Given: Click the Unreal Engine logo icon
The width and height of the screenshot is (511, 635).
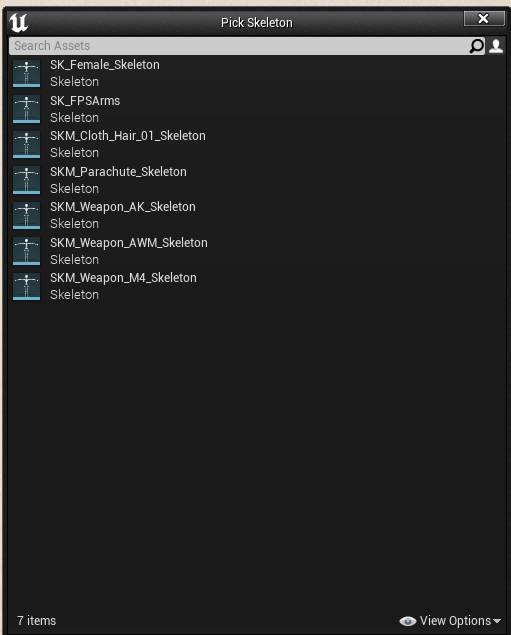Looking at the screenshot, I should coord(19,22).
